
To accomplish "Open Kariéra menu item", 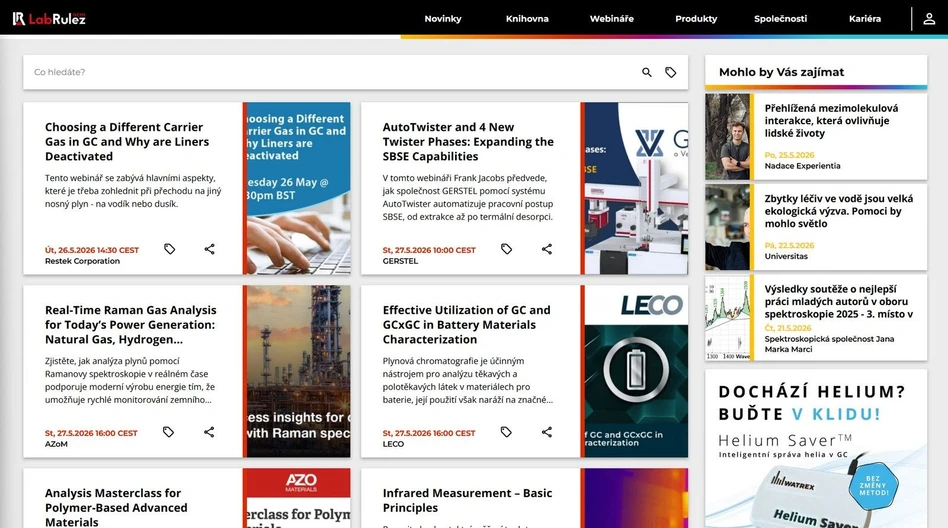I will (x=865, y=19).
